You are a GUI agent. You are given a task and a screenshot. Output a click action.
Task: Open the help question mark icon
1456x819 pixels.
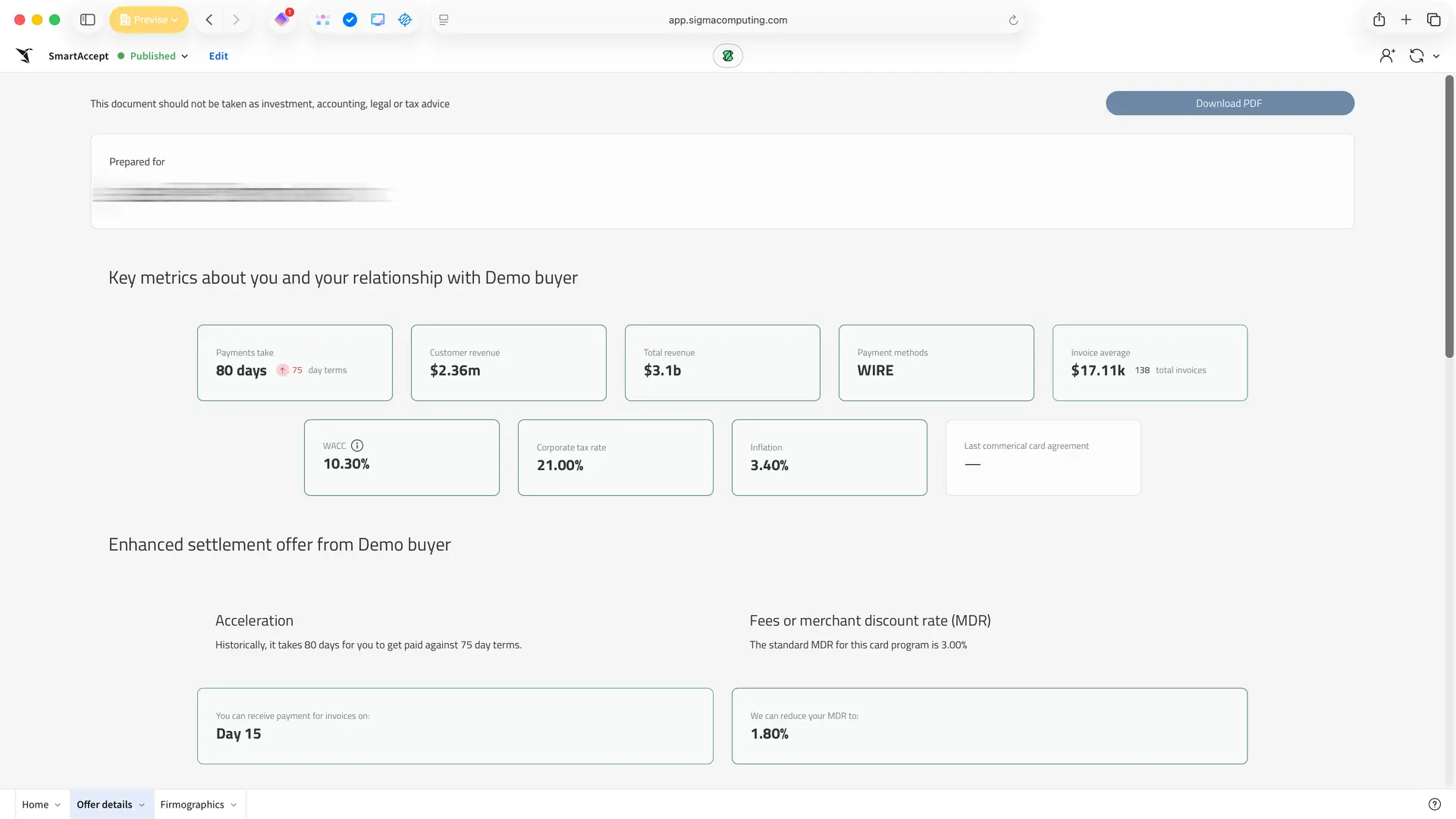coord(1434,805)
